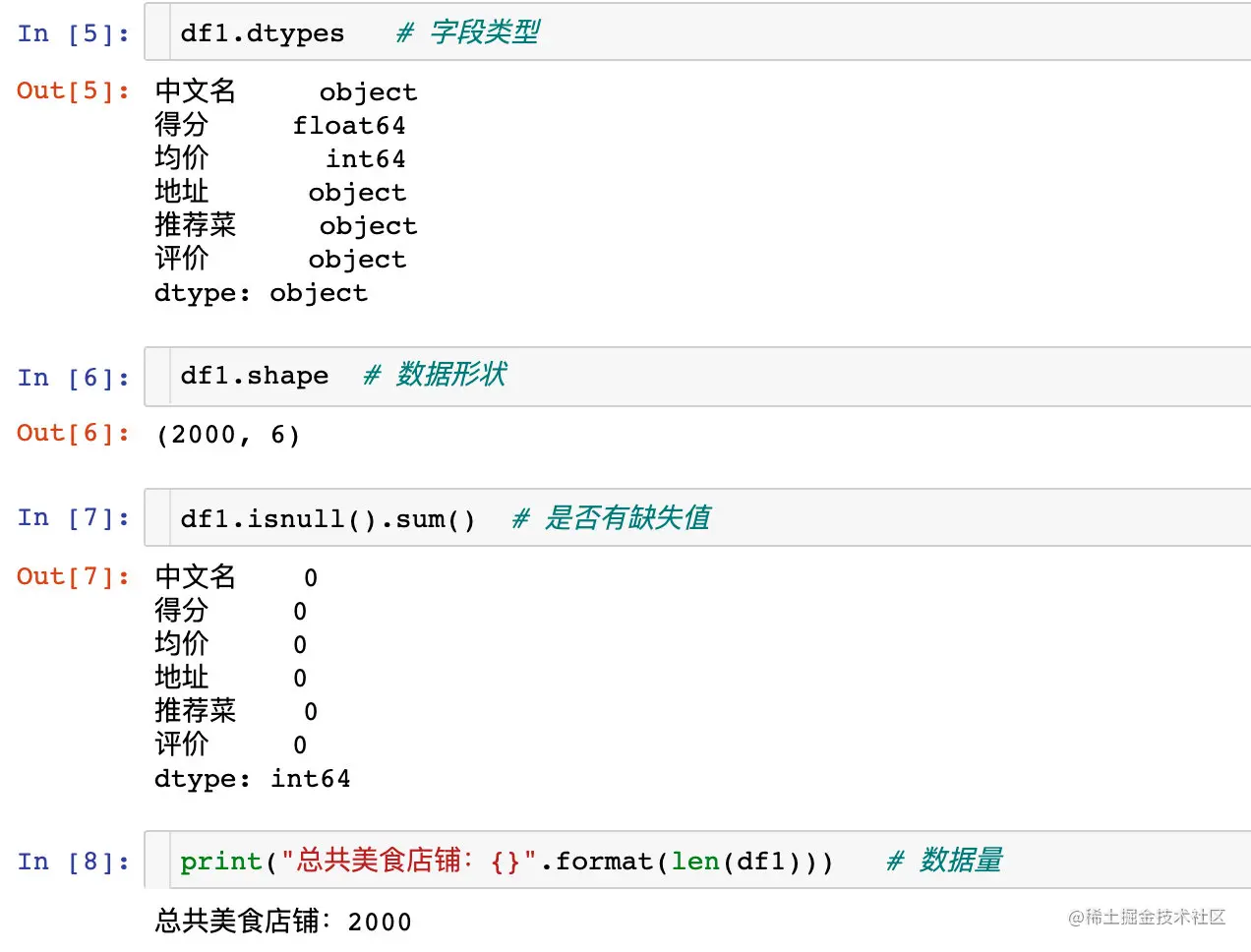Click the len keyword in cell 8
This screenshot has width=1251, height=952.
[695, 862]
